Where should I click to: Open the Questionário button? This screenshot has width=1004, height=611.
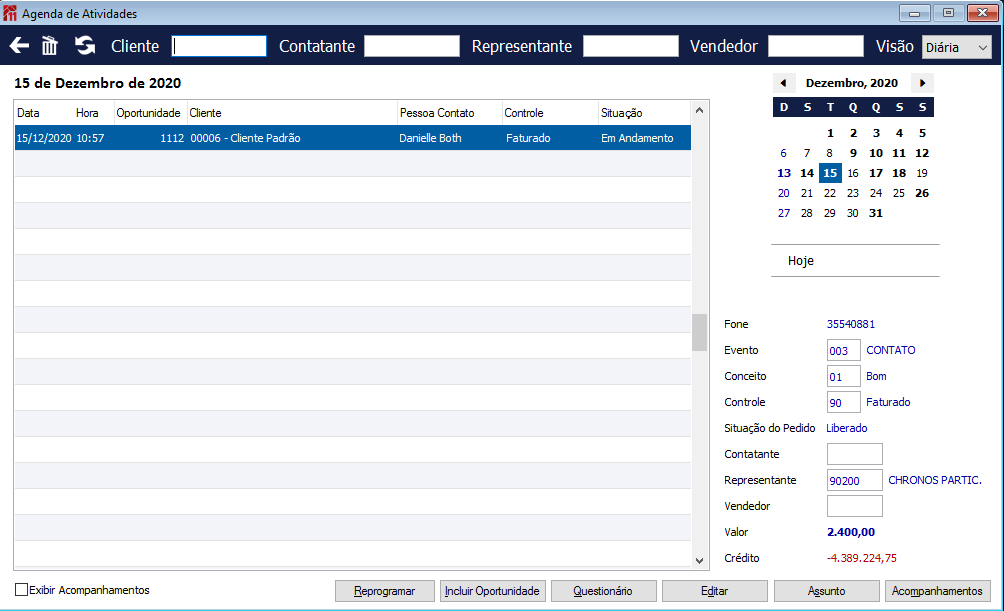(x=603, y=591)
